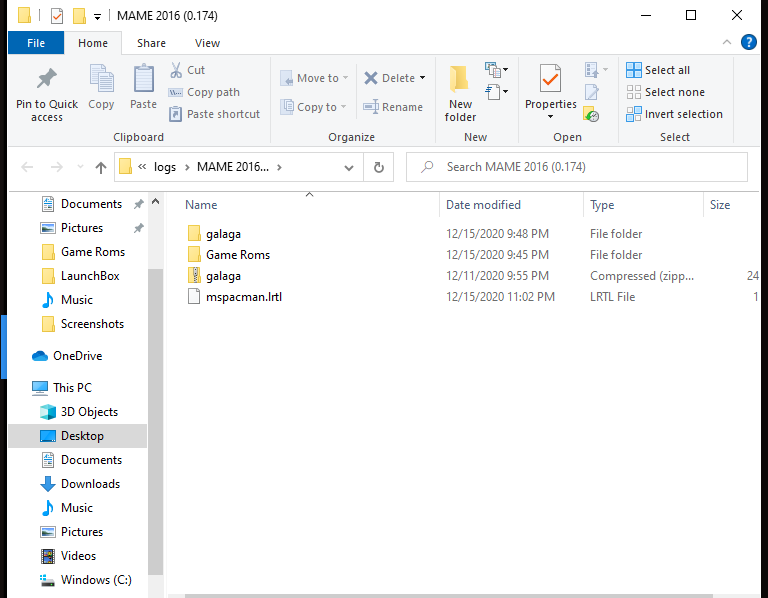Sort by the Size column
Viewport: 768px width, 598px height.
point(720,205)
